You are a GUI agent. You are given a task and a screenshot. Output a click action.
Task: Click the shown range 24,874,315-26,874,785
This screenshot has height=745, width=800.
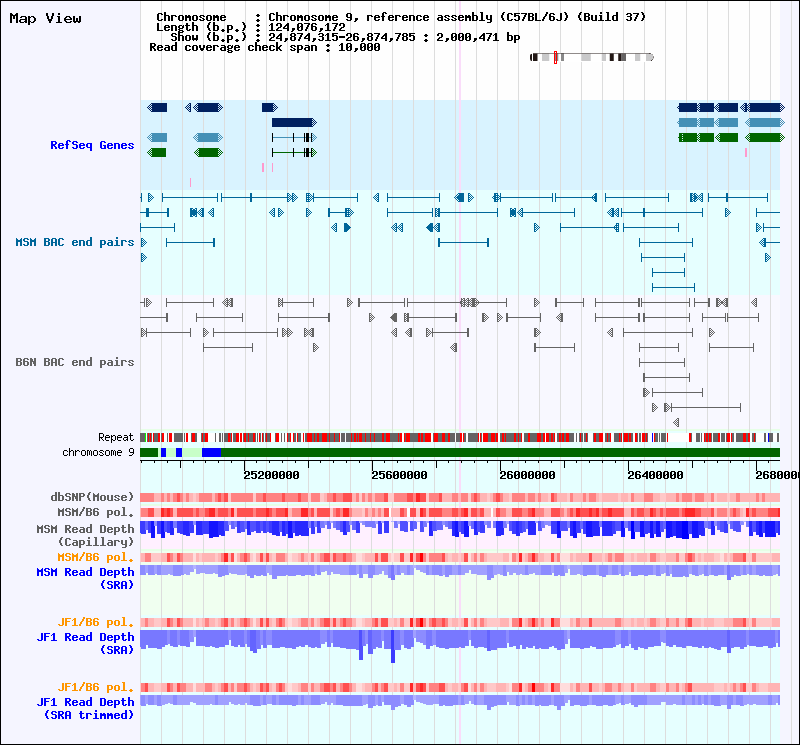(342, 37)
